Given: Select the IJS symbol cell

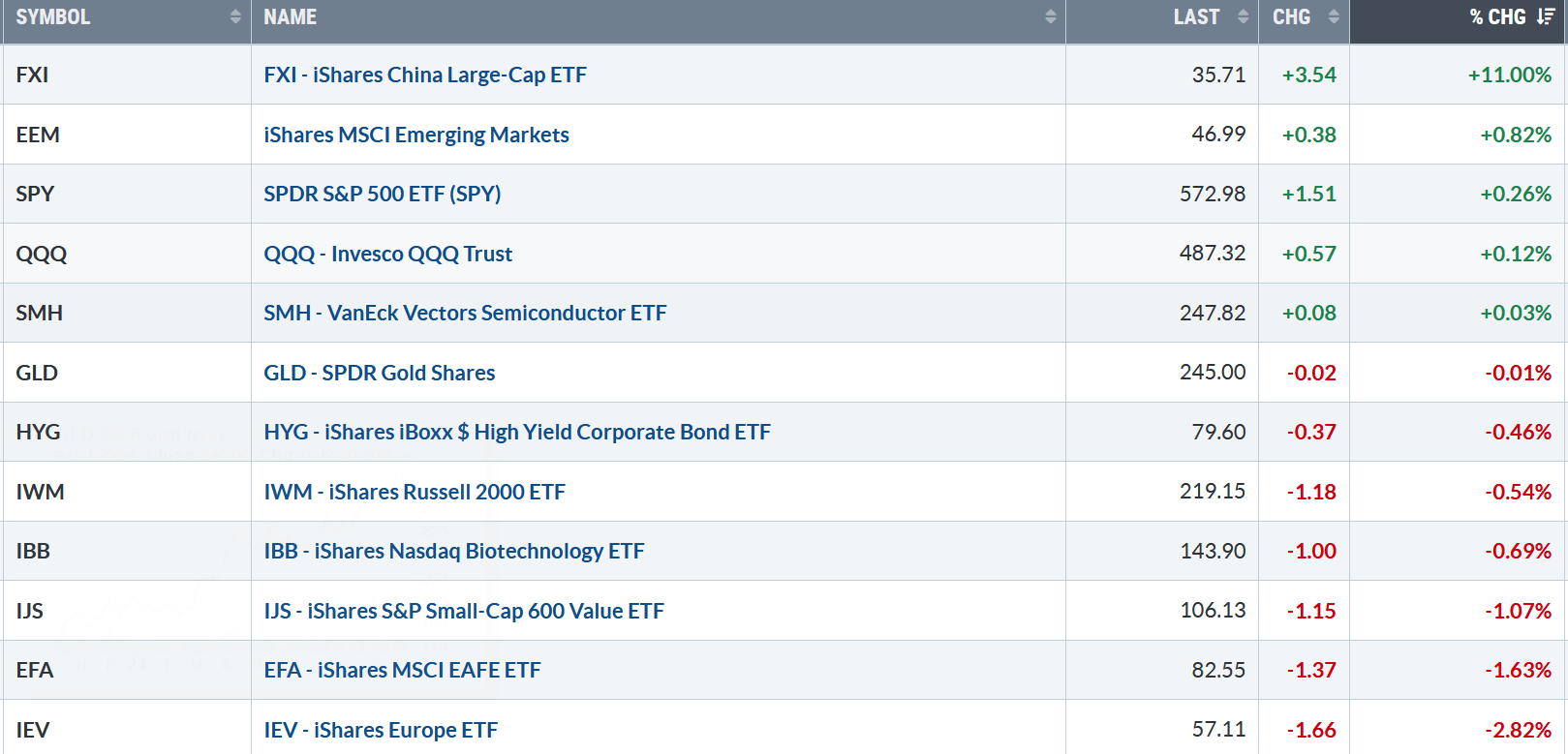Looking at the screenshot, I should (127, 611).
